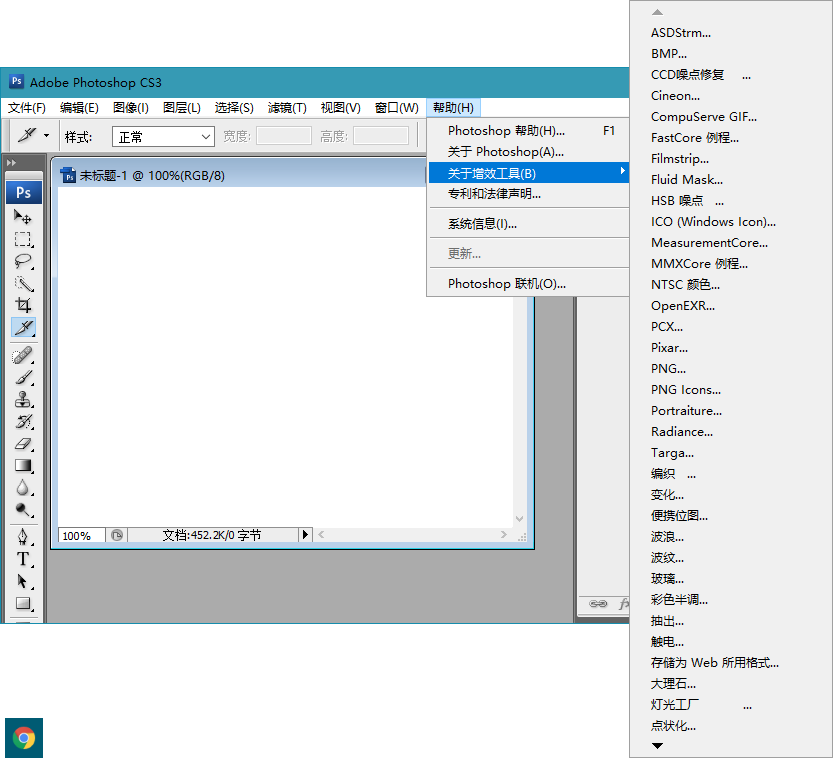Close the 帮助(H) menu
The width and height of the screenshot is (833, 758).
point(453,108)
